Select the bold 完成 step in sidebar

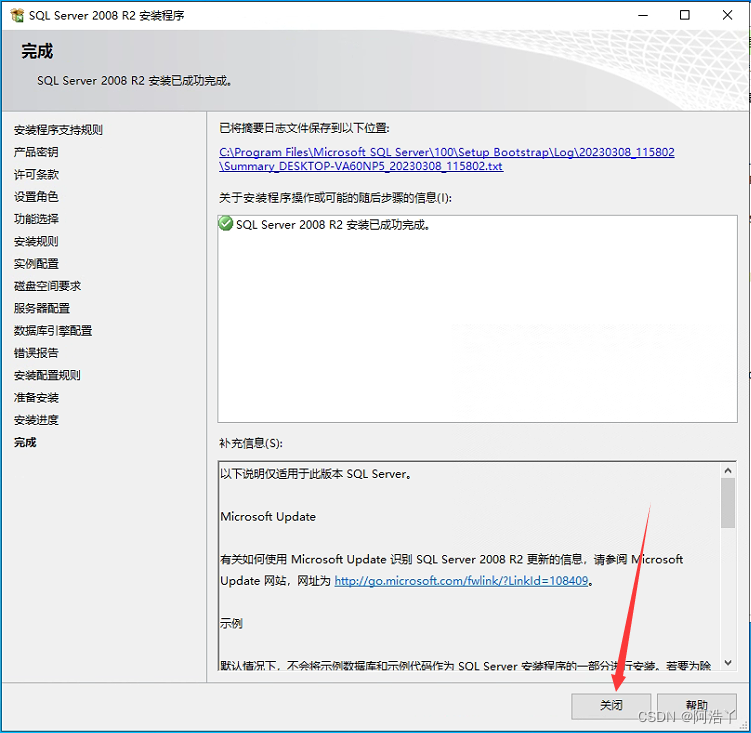coord(25,442)
